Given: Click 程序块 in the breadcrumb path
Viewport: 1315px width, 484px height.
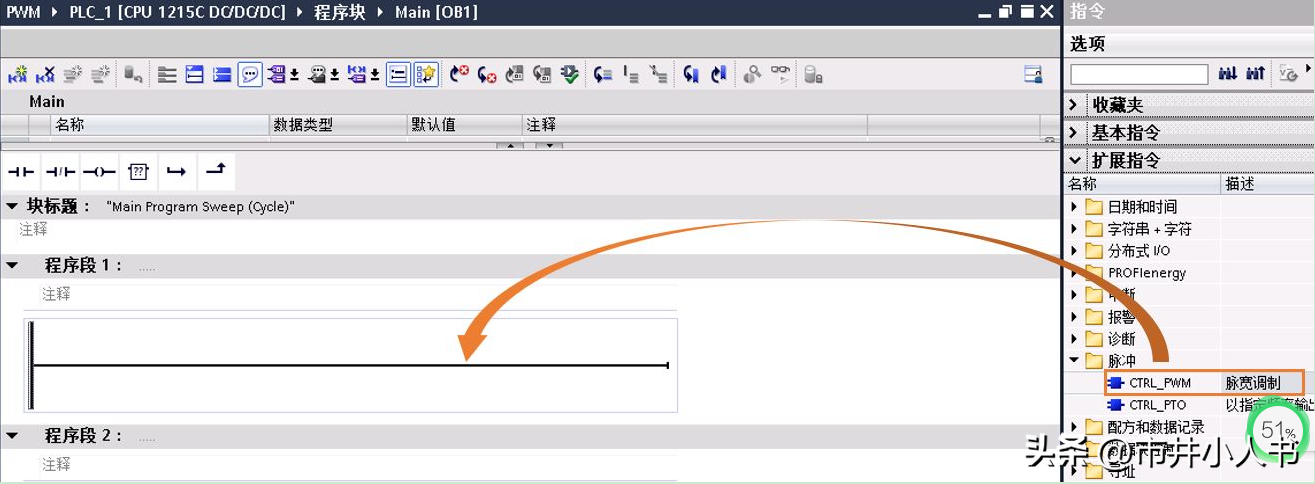Looking at the screenshot, I should [341, 12].
